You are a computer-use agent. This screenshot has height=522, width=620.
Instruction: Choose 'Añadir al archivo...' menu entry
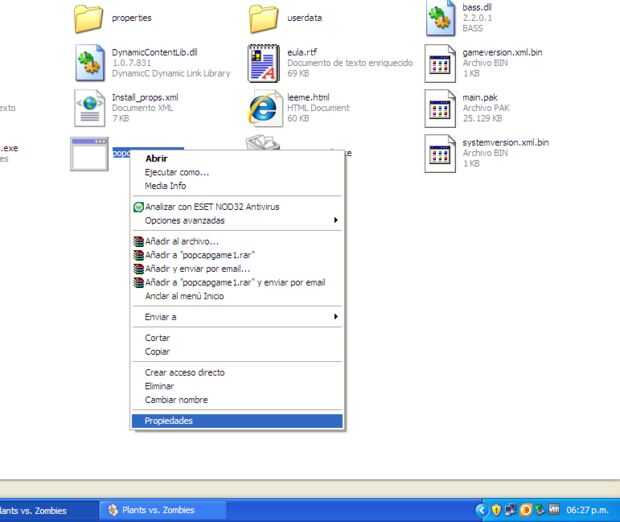point(237,241)
